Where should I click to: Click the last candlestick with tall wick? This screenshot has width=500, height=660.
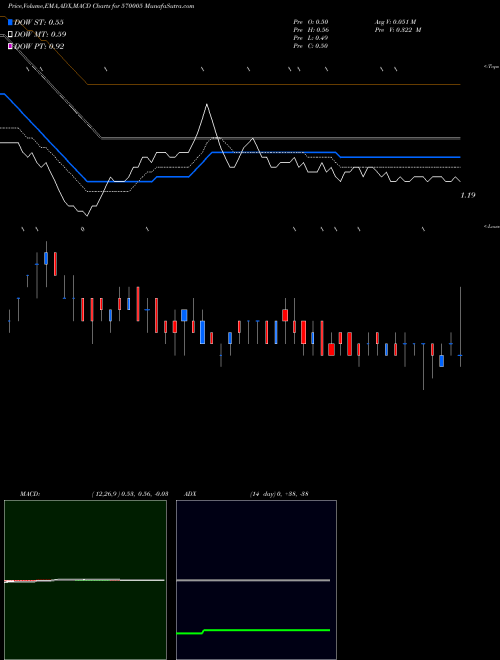click(460, 327)
